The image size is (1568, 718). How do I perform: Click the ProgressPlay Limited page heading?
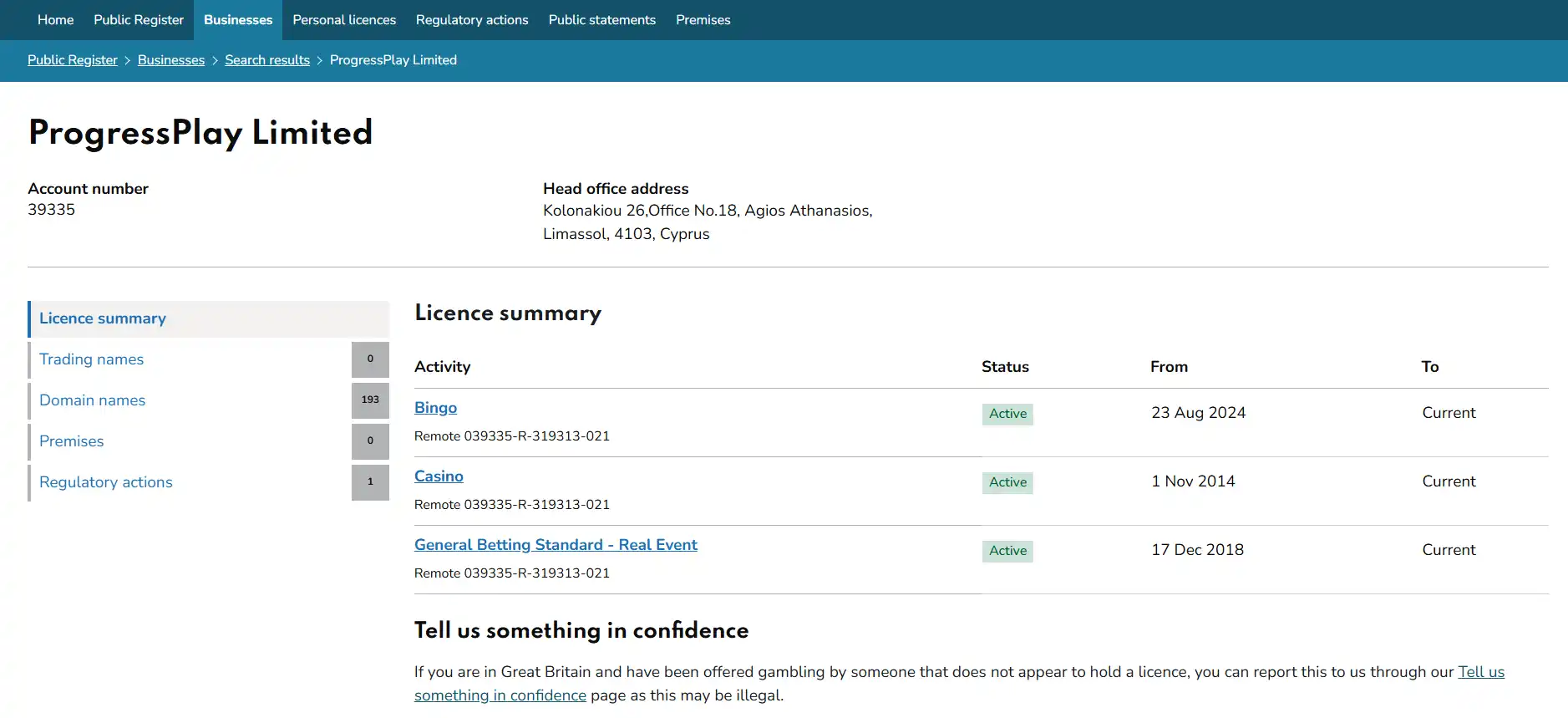(x=200, y=133)
